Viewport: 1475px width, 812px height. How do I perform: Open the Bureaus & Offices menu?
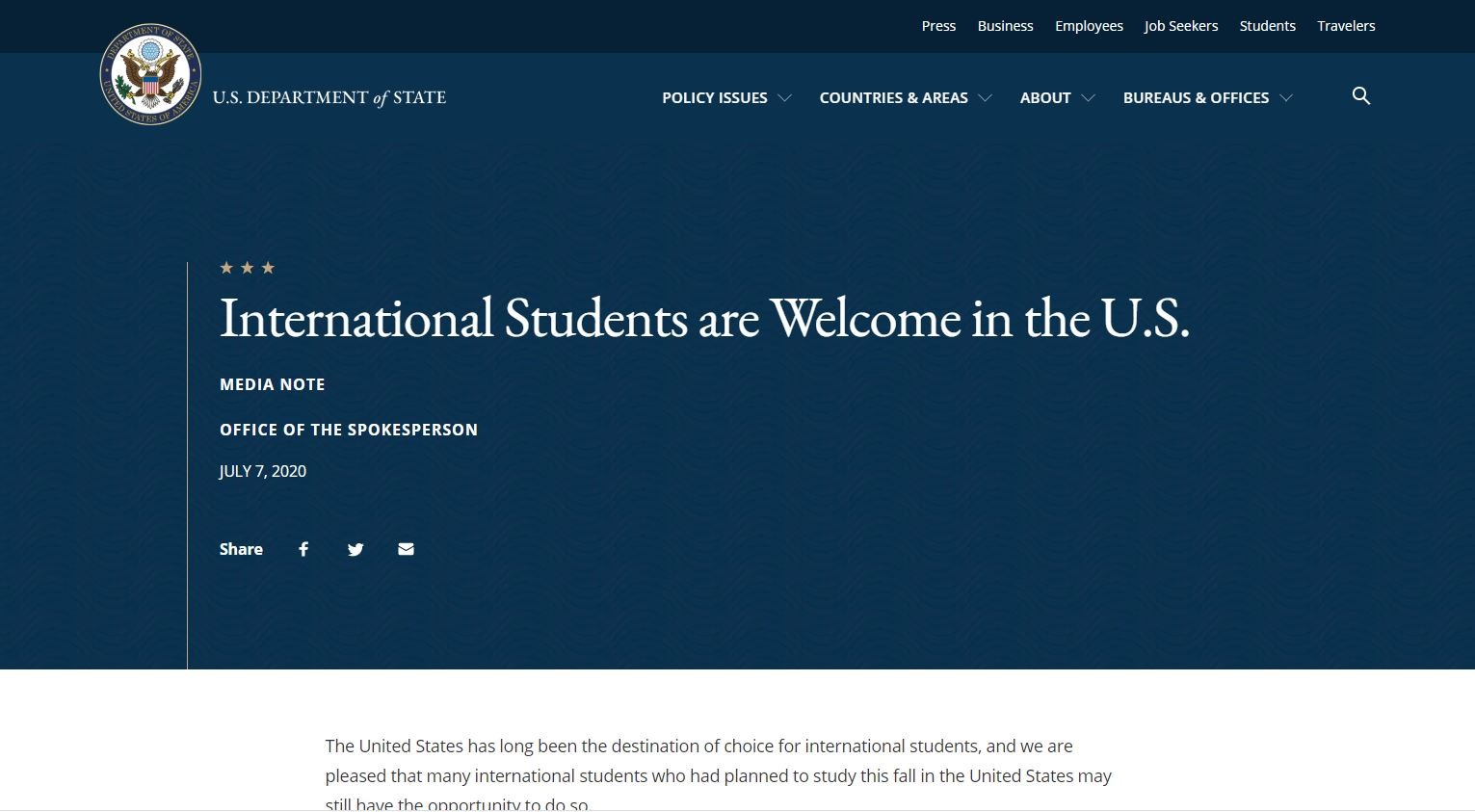click(1195, 98)
